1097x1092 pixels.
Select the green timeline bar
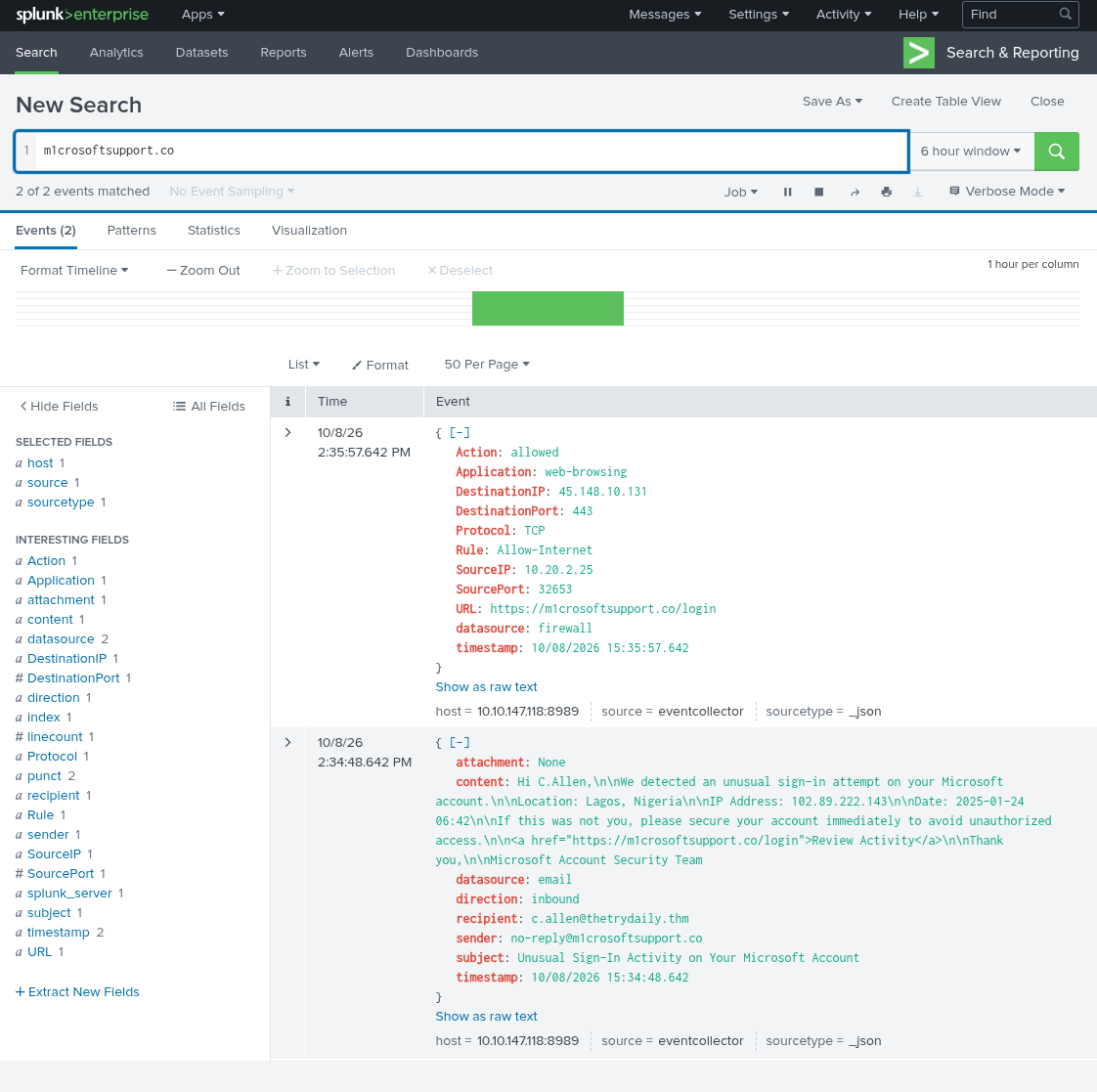tap(548, 309)
